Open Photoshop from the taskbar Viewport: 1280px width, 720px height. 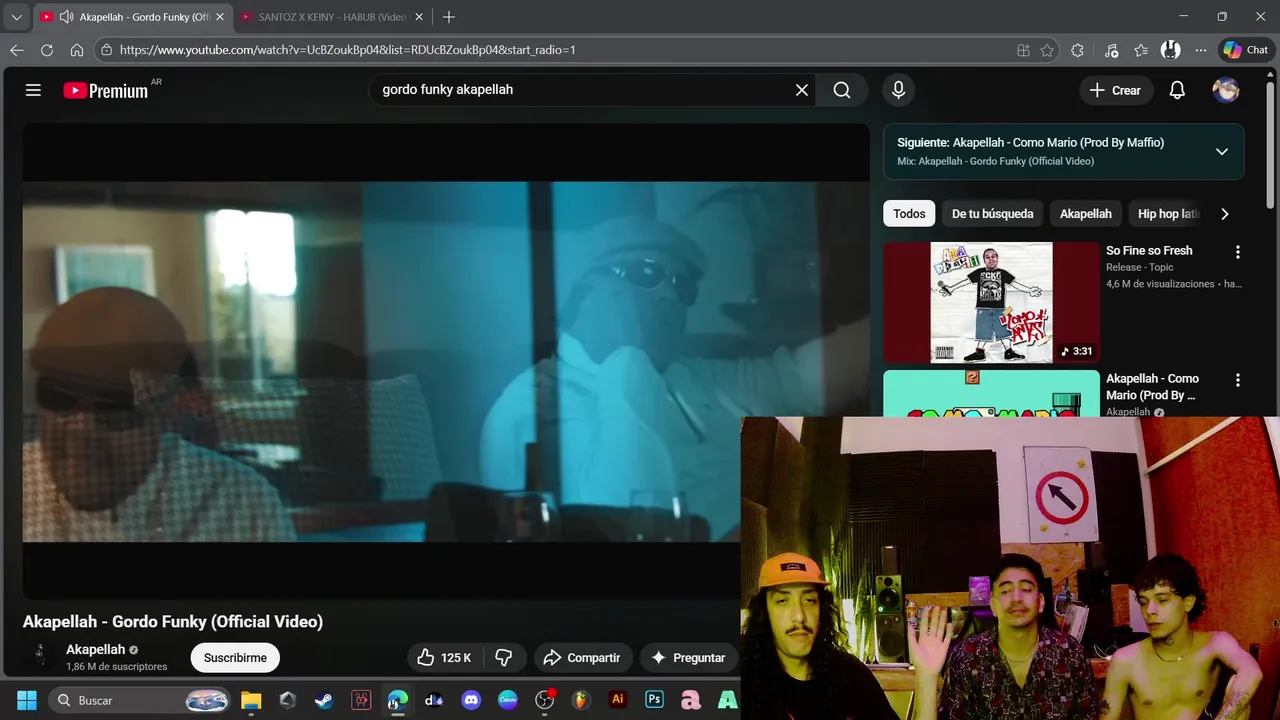(654, 700)
